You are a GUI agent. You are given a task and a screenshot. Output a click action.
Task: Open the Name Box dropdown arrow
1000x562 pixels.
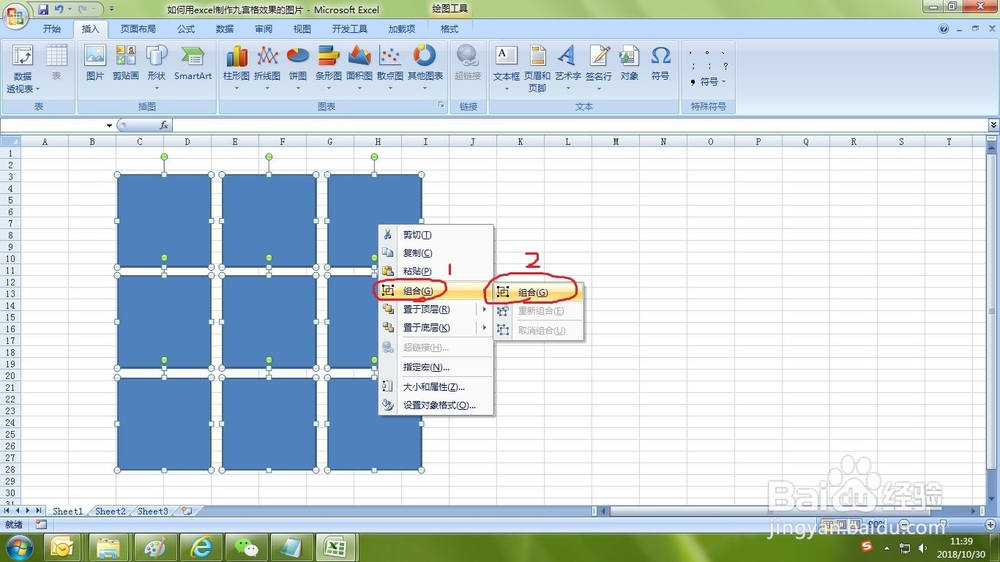109,125
